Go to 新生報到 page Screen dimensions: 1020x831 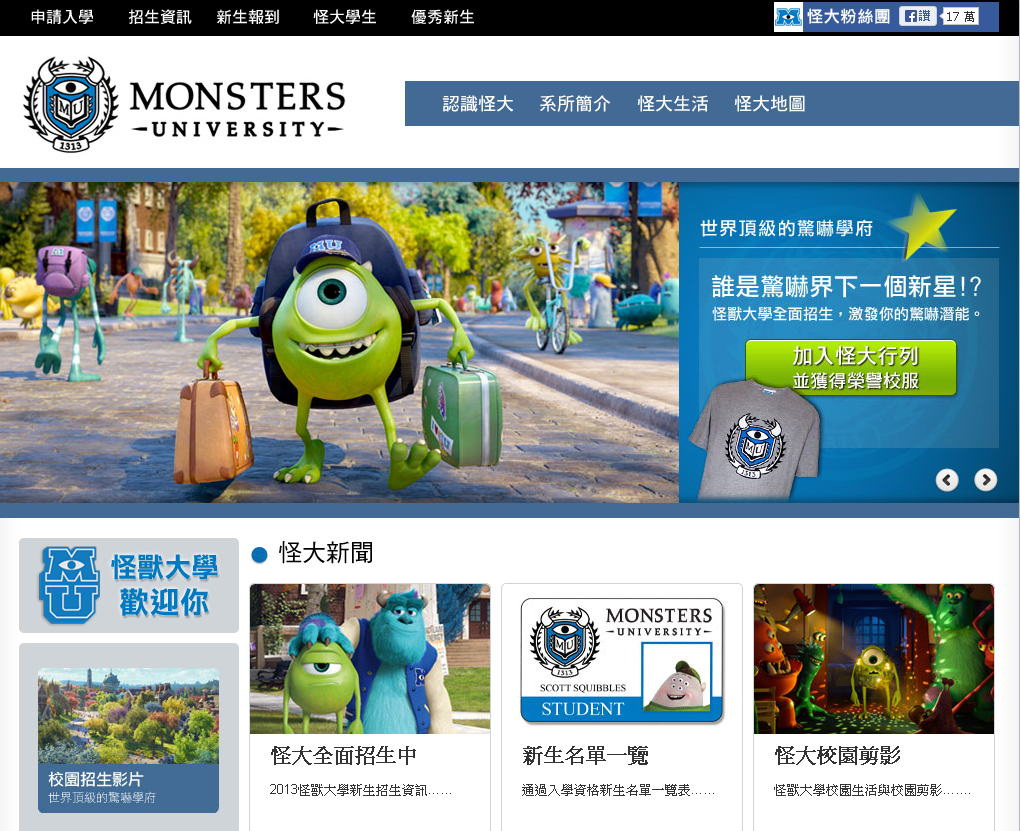coord(248,17)
